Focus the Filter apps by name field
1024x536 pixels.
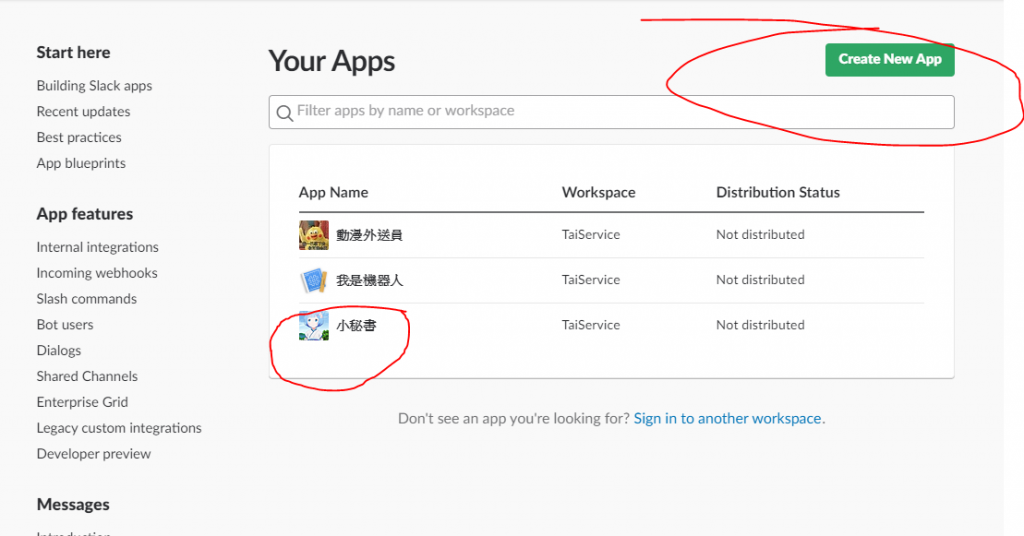click(611, 112)
